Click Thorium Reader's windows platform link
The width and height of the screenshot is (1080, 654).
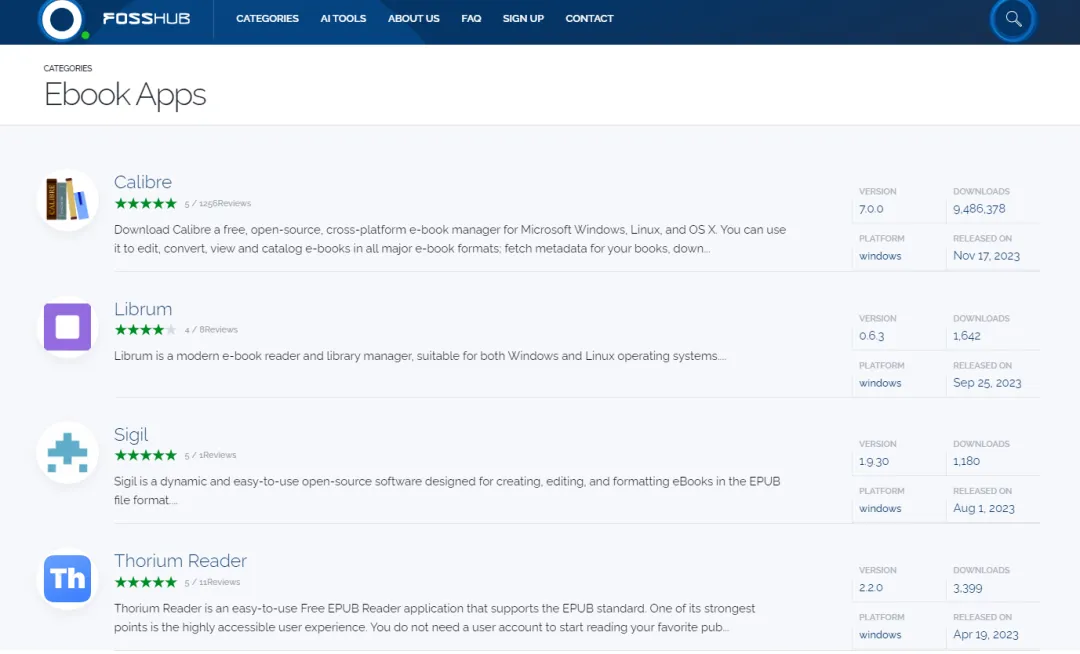(x=880, y=635)
